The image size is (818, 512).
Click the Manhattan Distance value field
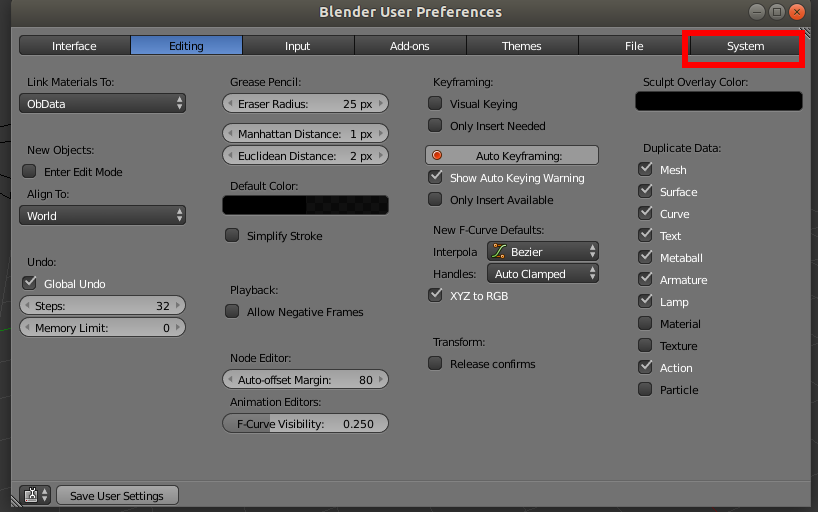pyautogui.click(x=305, y=134)
